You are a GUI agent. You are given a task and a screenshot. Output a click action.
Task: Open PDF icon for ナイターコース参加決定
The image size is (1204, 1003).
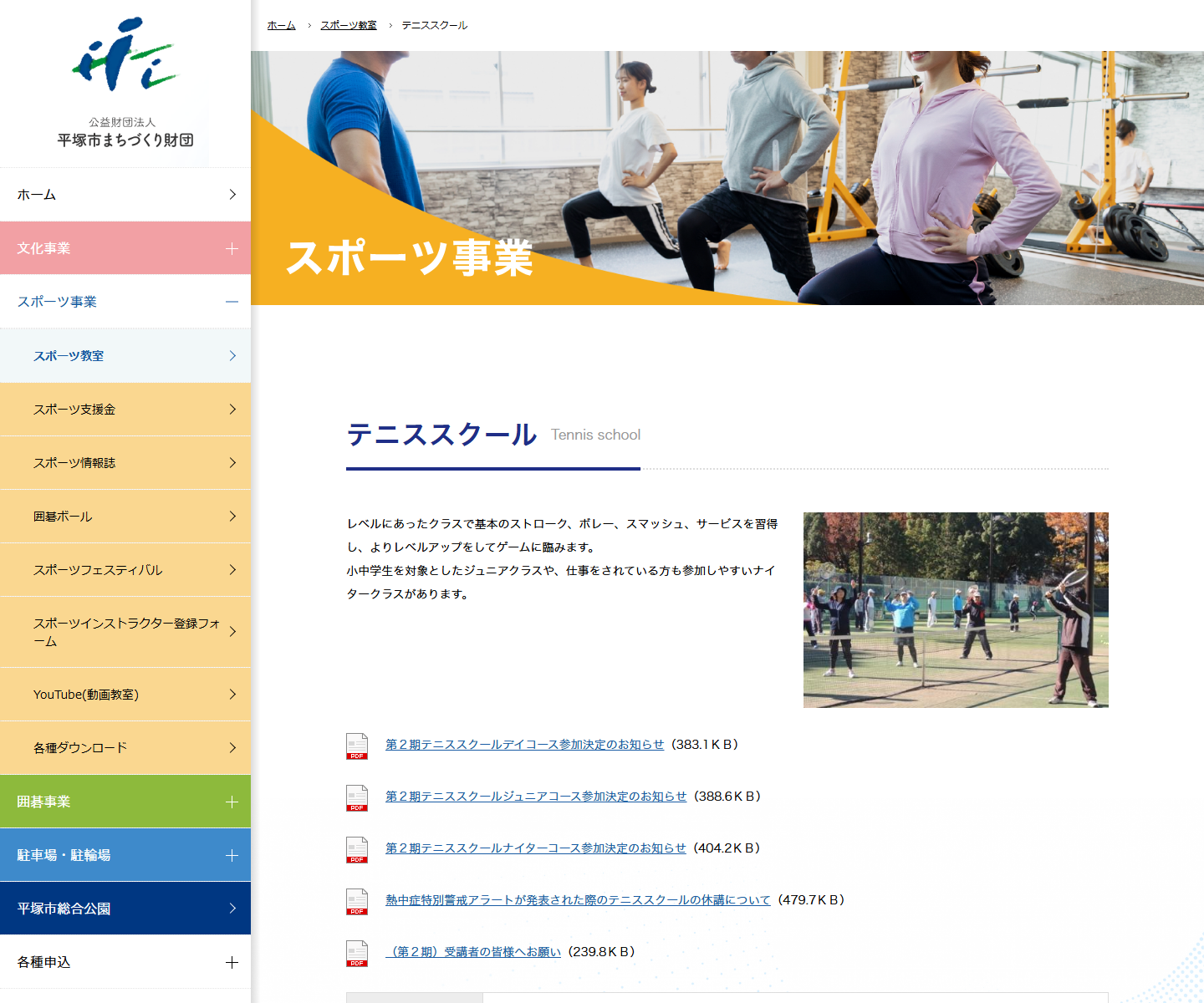(x=357, y=849)
